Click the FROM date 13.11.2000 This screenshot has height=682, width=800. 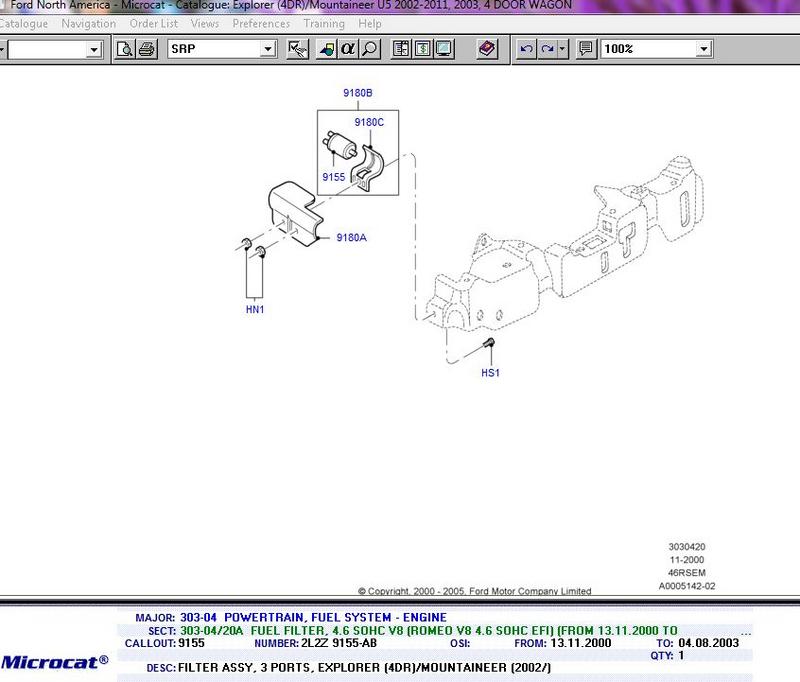pyautogui.click(x=581, y=643)
